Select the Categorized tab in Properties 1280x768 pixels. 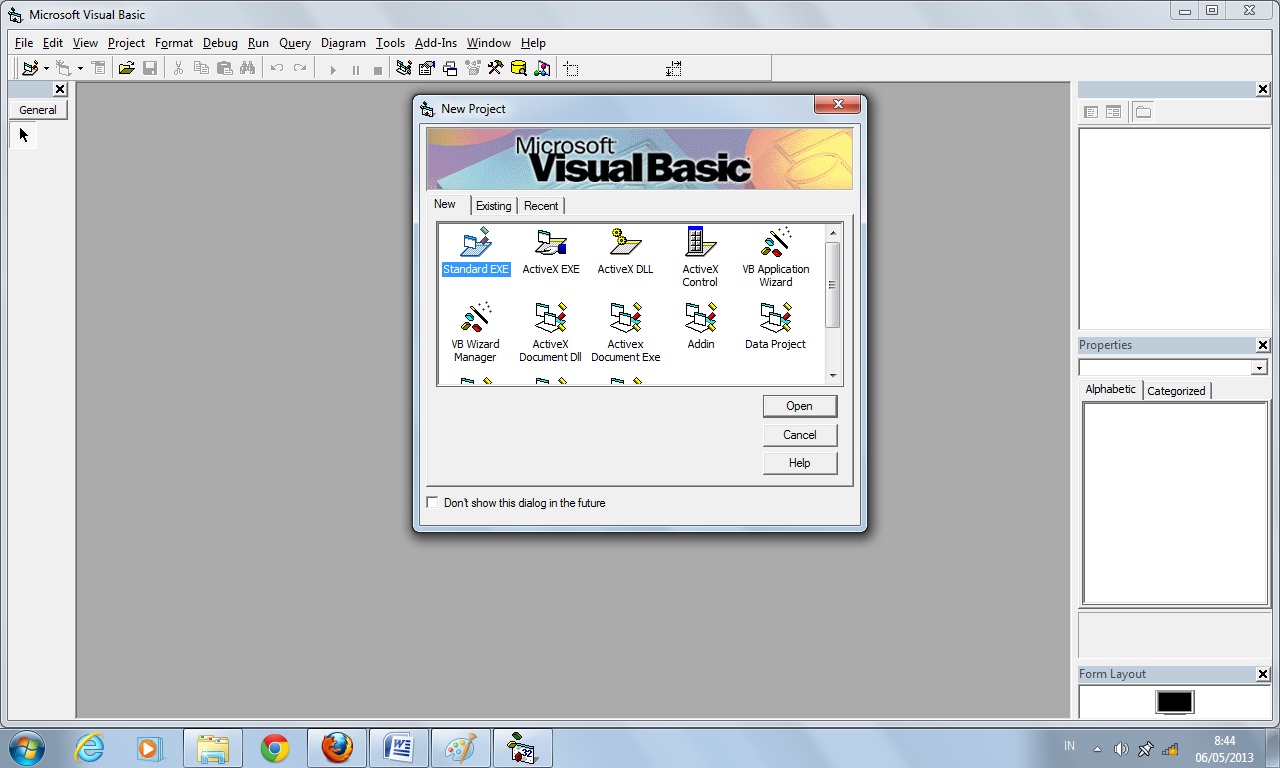(1176, 391)
